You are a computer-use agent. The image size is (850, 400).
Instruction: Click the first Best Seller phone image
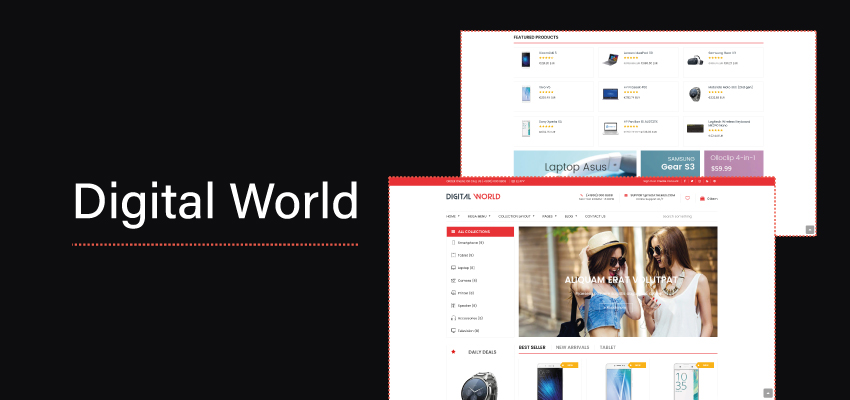tap(550, 382)
